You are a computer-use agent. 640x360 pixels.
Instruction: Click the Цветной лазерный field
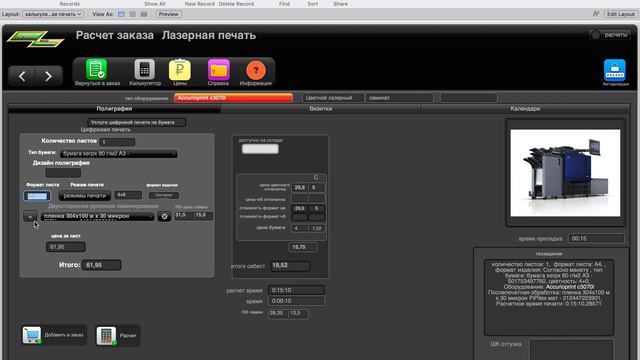tap(333, 98)
